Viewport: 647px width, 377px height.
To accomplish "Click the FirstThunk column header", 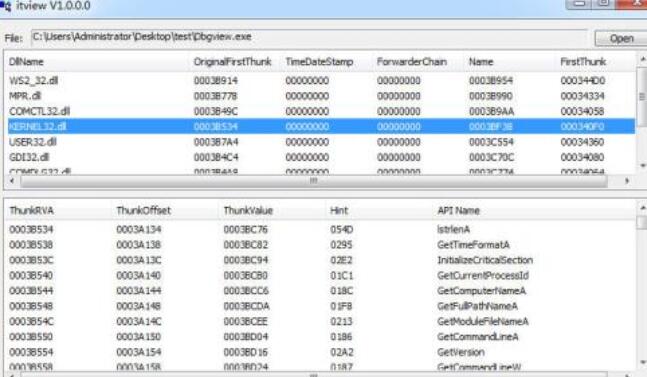I will (x=583, y=62).
